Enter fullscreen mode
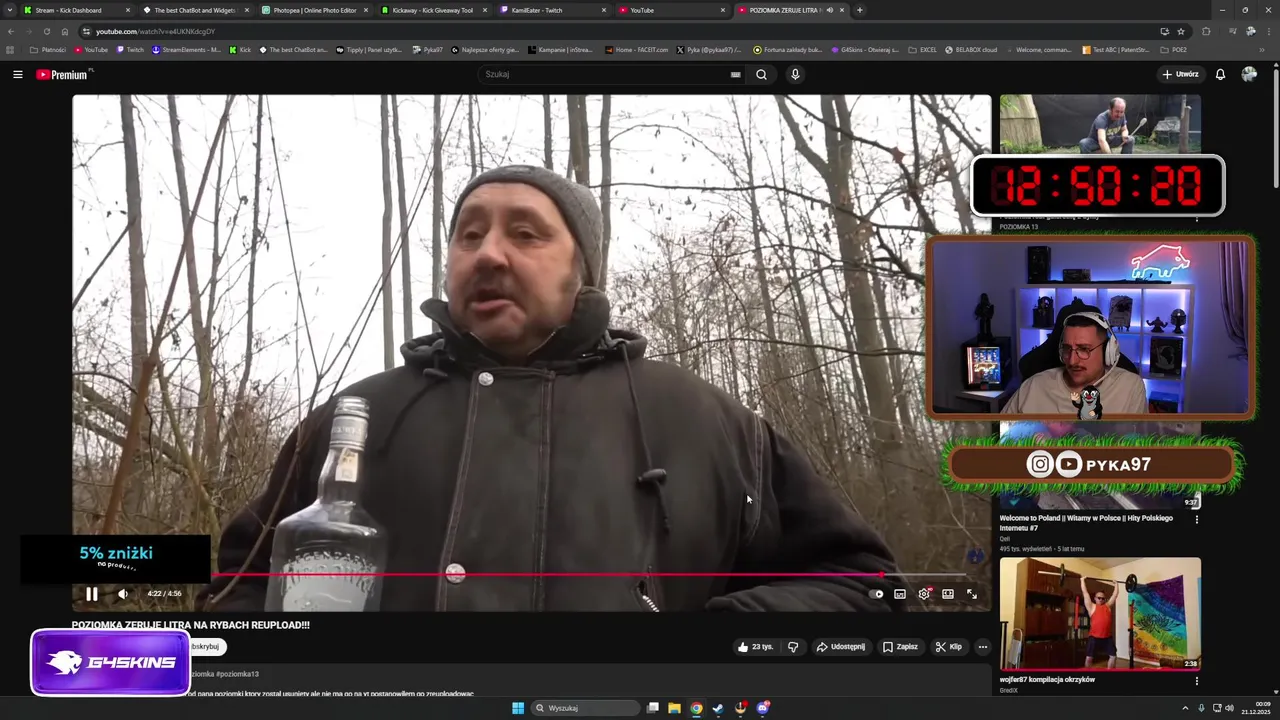Image resolution: width=1280 pixels, height=720 pixels. tap(971, 594)
